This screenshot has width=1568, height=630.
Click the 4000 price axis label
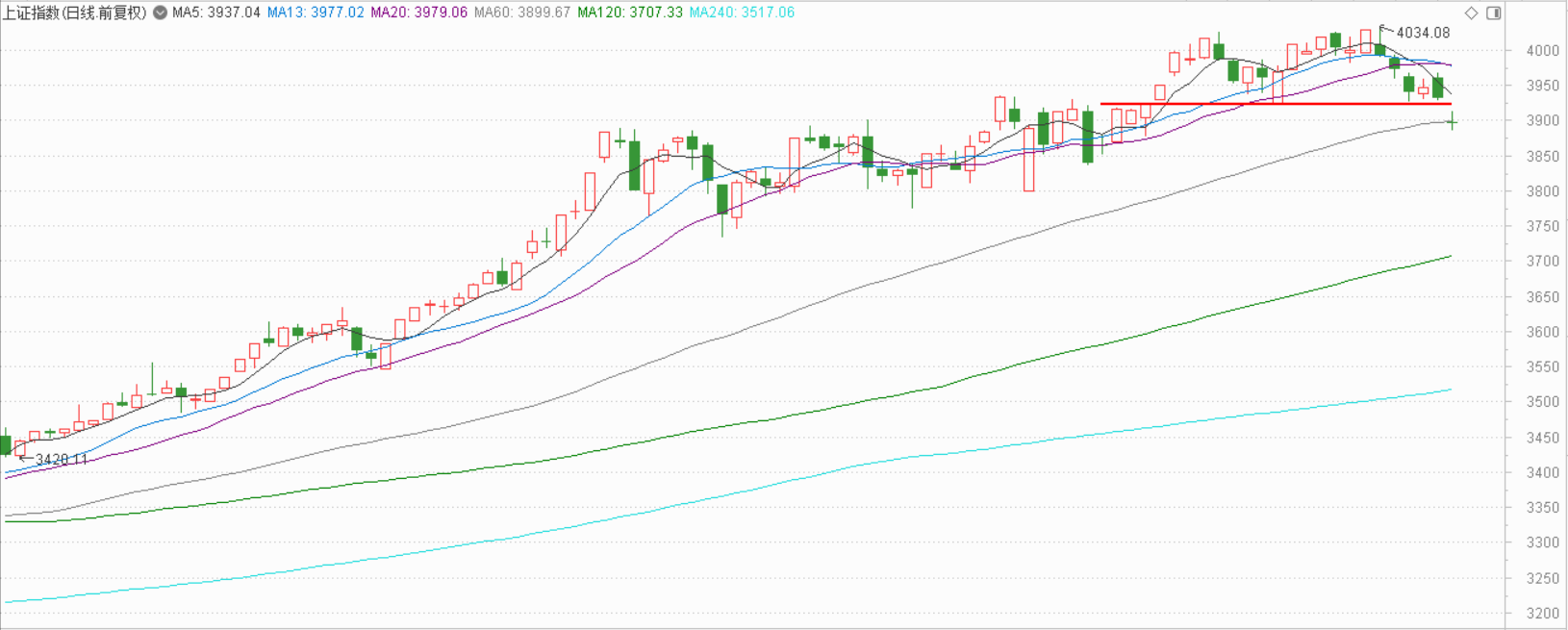1542,51
